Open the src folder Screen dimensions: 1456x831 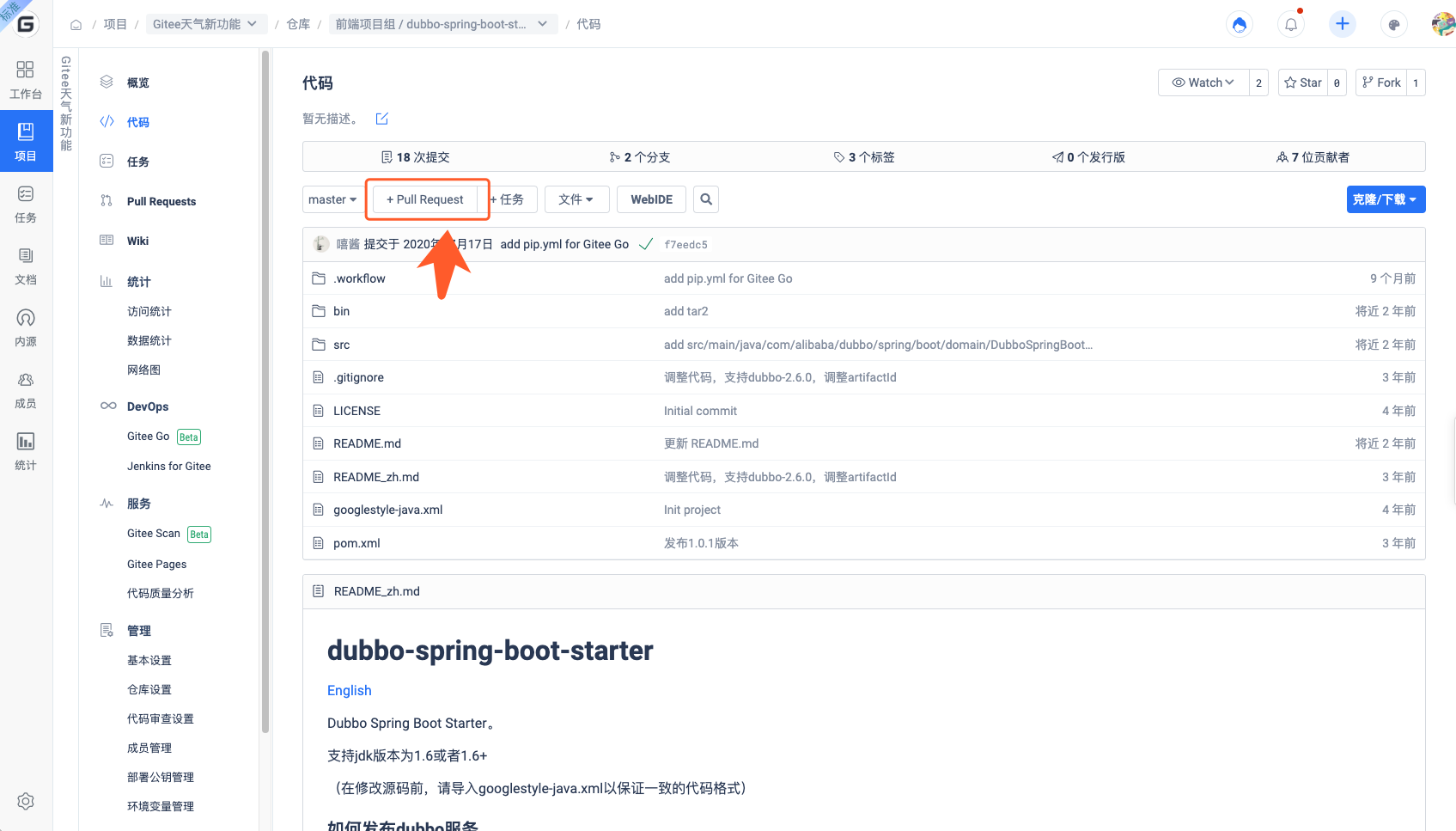click(x=342, y=345)
